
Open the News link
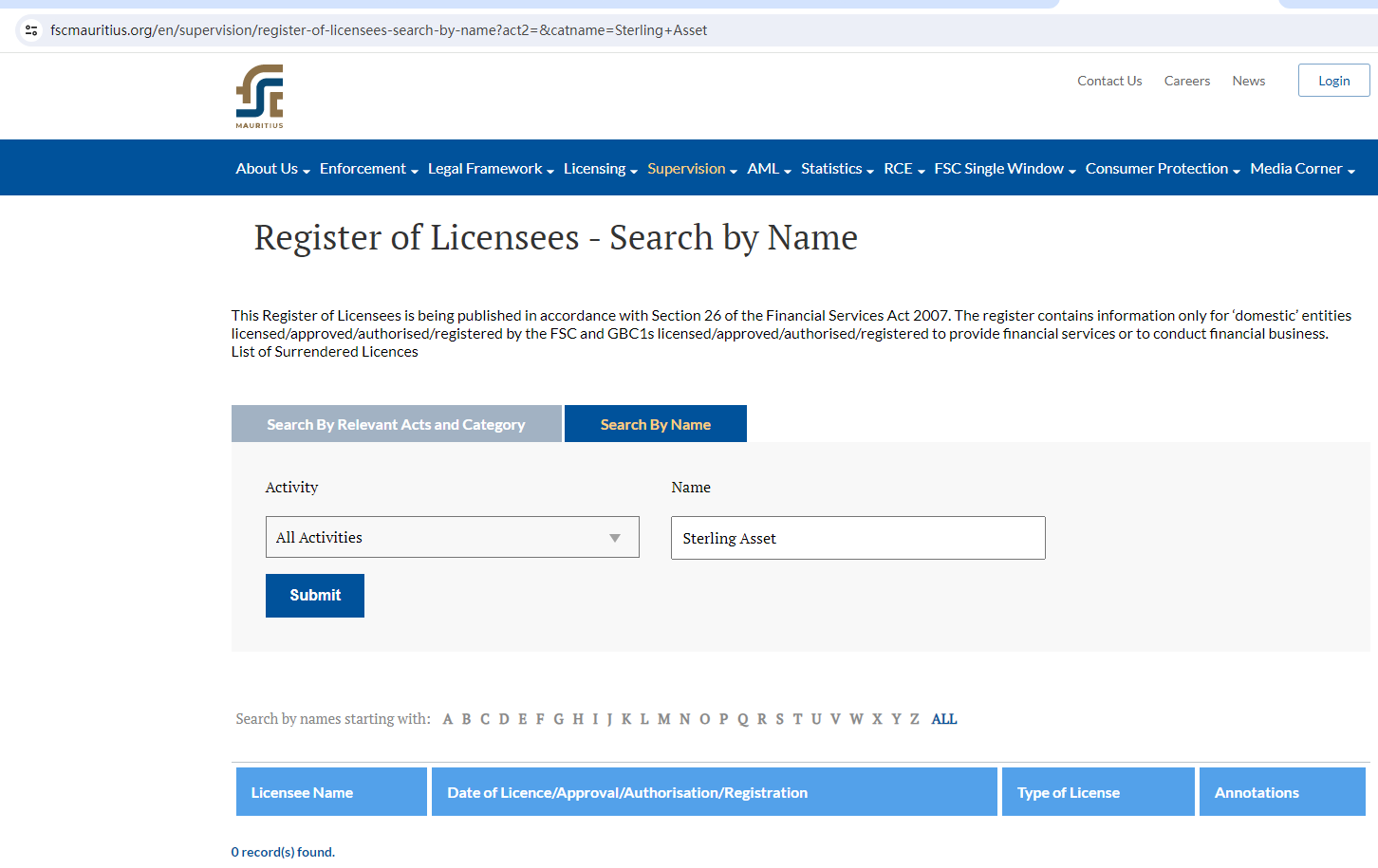click(x=1248, y=81)
